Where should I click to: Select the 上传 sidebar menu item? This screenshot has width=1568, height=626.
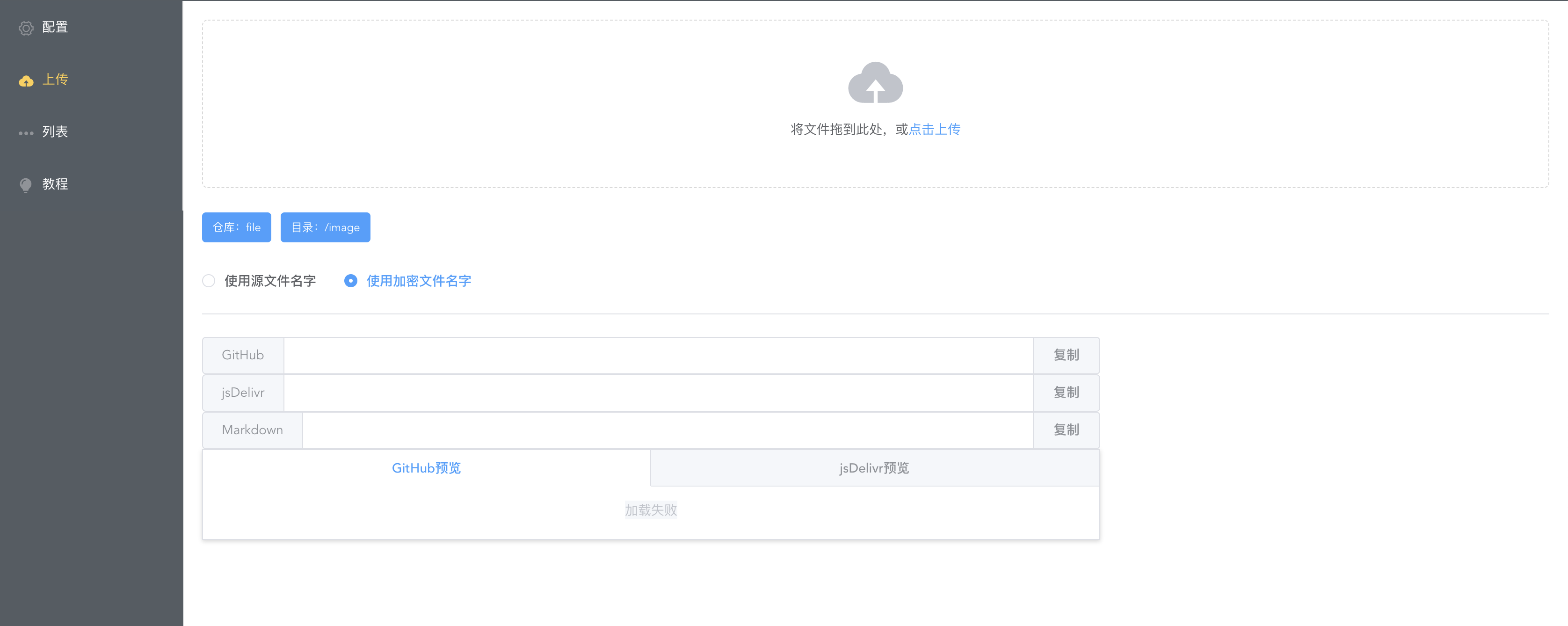click(91, 80)
